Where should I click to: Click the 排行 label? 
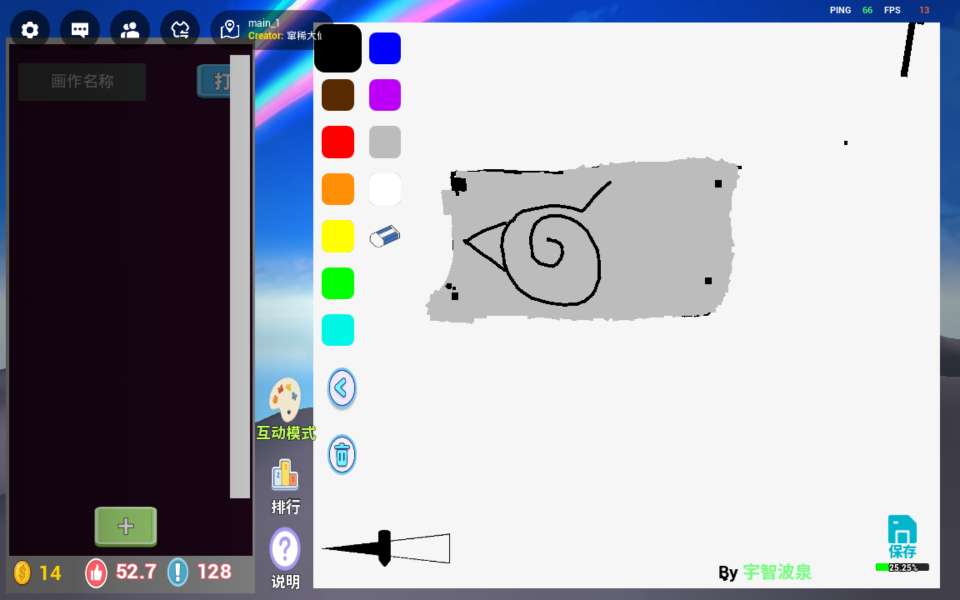(x=285, y=507)
